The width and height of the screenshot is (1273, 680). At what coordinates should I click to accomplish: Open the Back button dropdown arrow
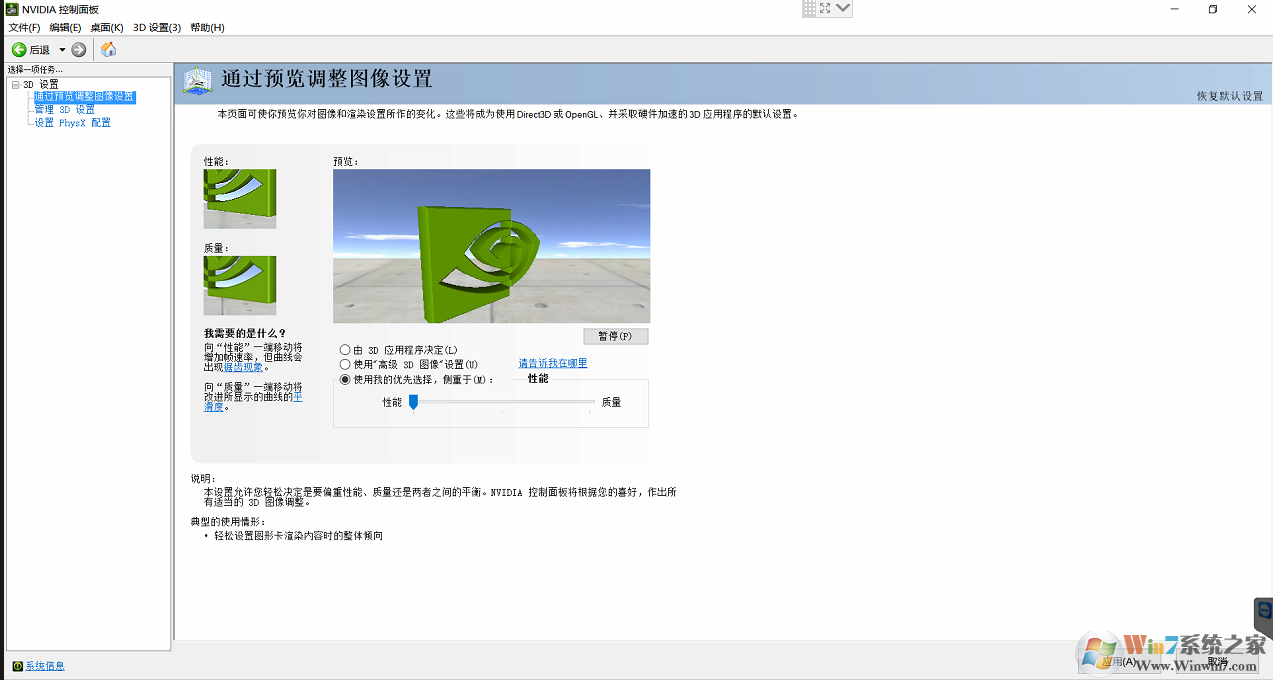60,48
